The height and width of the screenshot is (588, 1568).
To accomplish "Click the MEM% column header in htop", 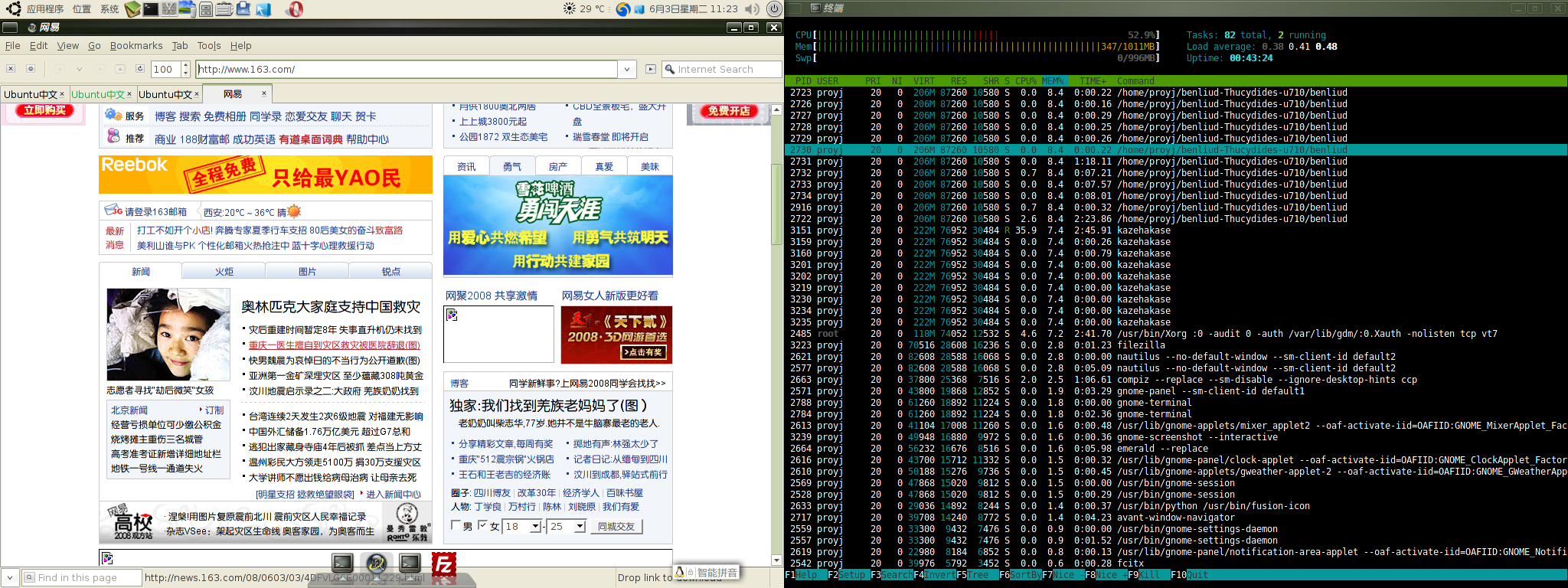I will coord(1053,80).
